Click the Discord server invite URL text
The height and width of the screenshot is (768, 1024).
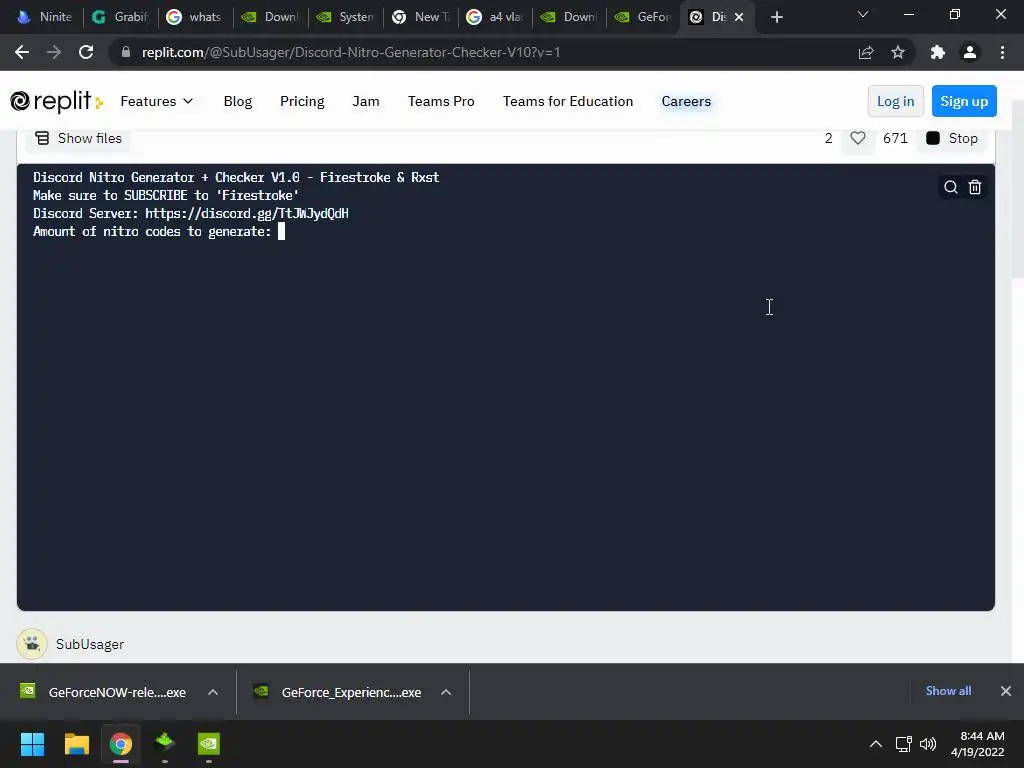(247, 214)
